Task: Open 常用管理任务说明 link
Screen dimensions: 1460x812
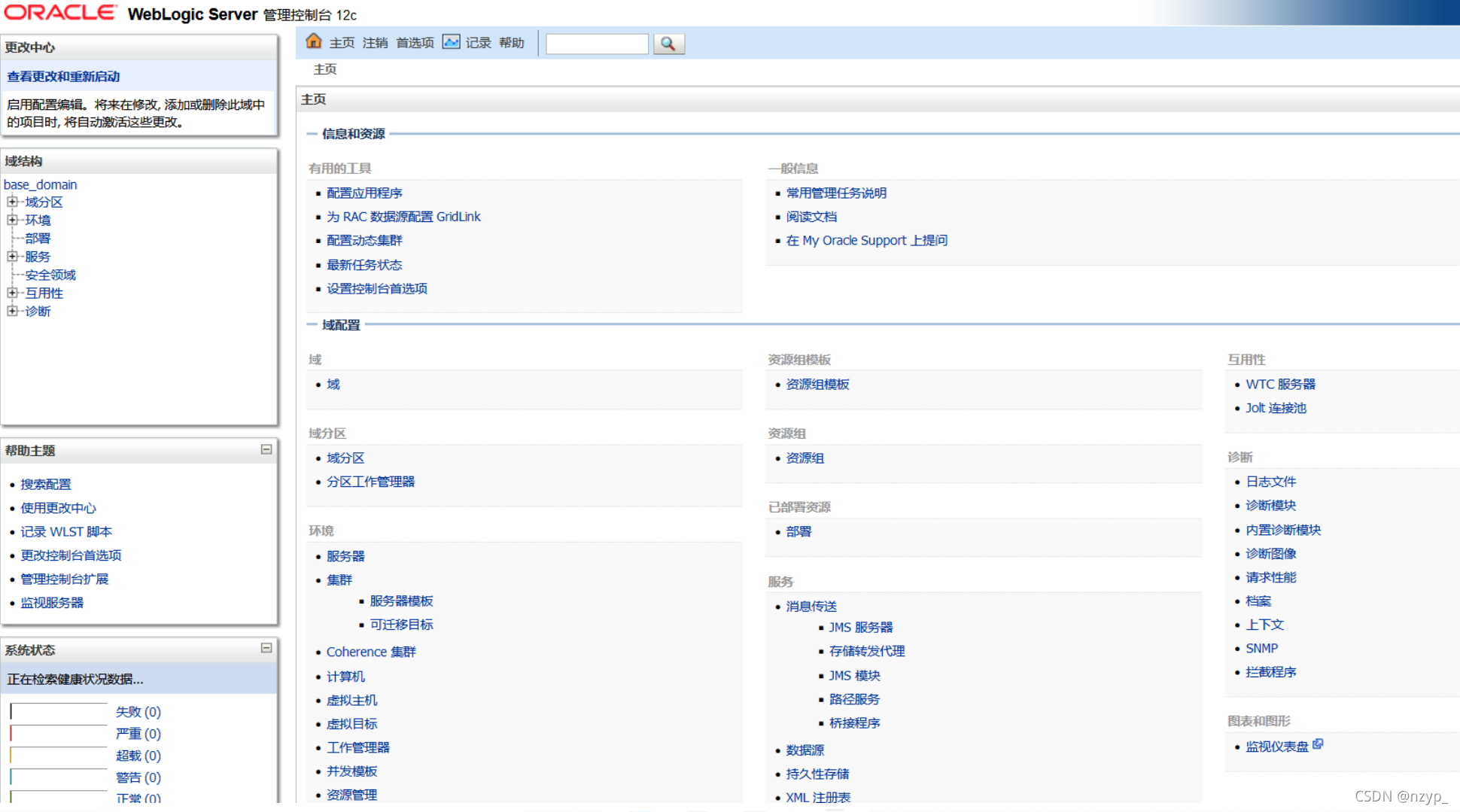Action: coord(836,193)
